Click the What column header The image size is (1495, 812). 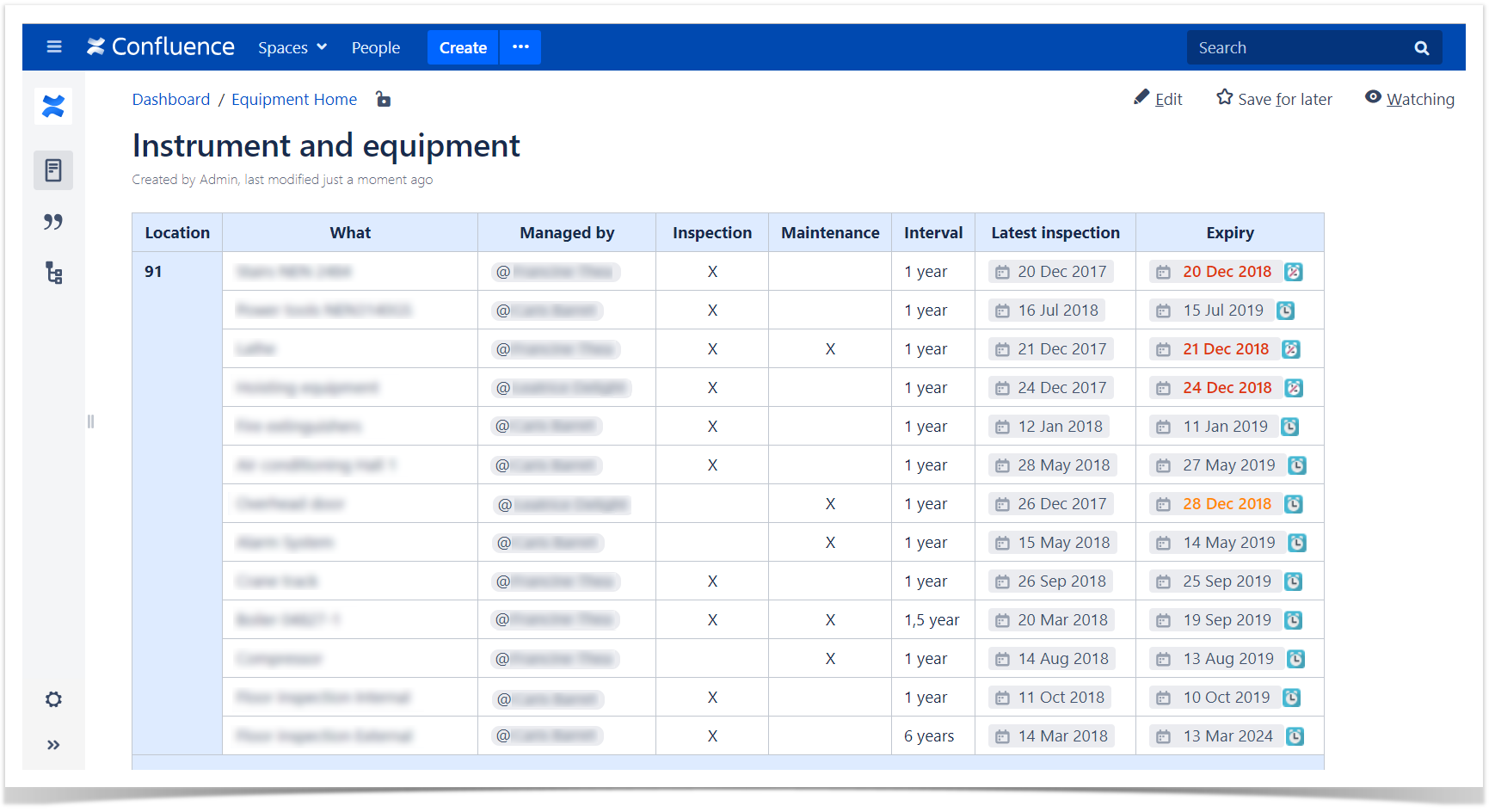(350, 233)
